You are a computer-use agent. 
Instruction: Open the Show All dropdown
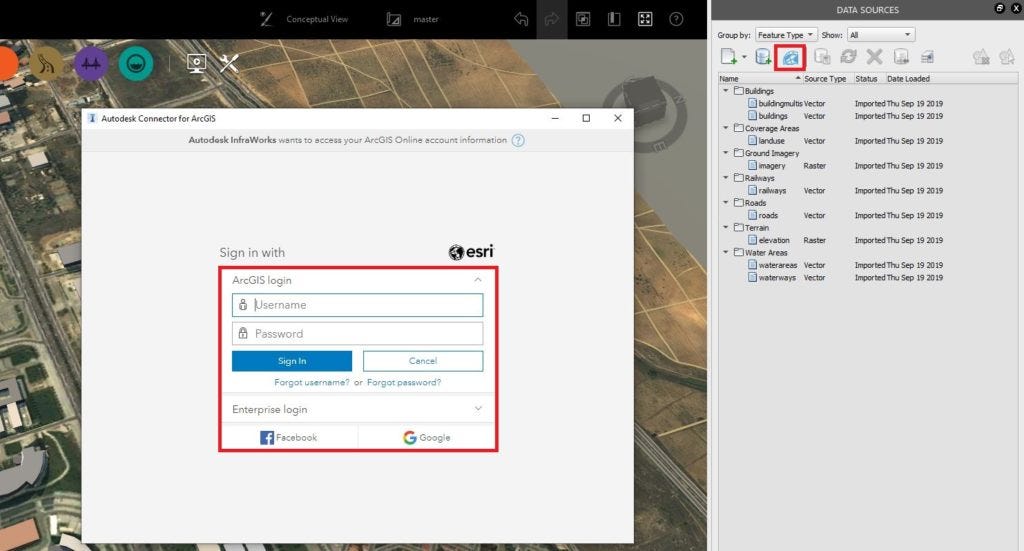click(880, 35)
